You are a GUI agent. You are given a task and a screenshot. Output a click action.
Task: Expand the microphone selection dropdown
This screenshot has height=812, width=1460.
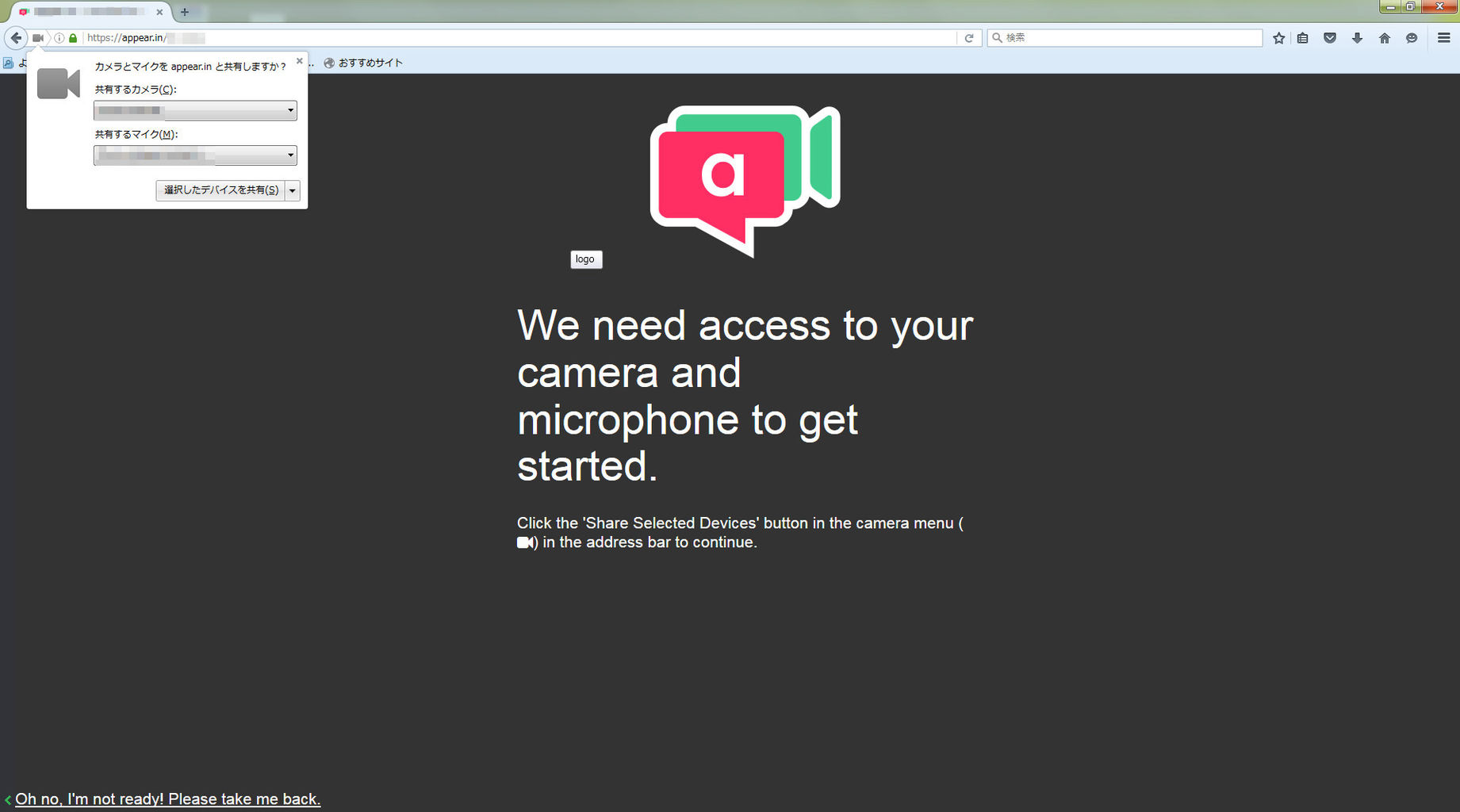(195, 155)
